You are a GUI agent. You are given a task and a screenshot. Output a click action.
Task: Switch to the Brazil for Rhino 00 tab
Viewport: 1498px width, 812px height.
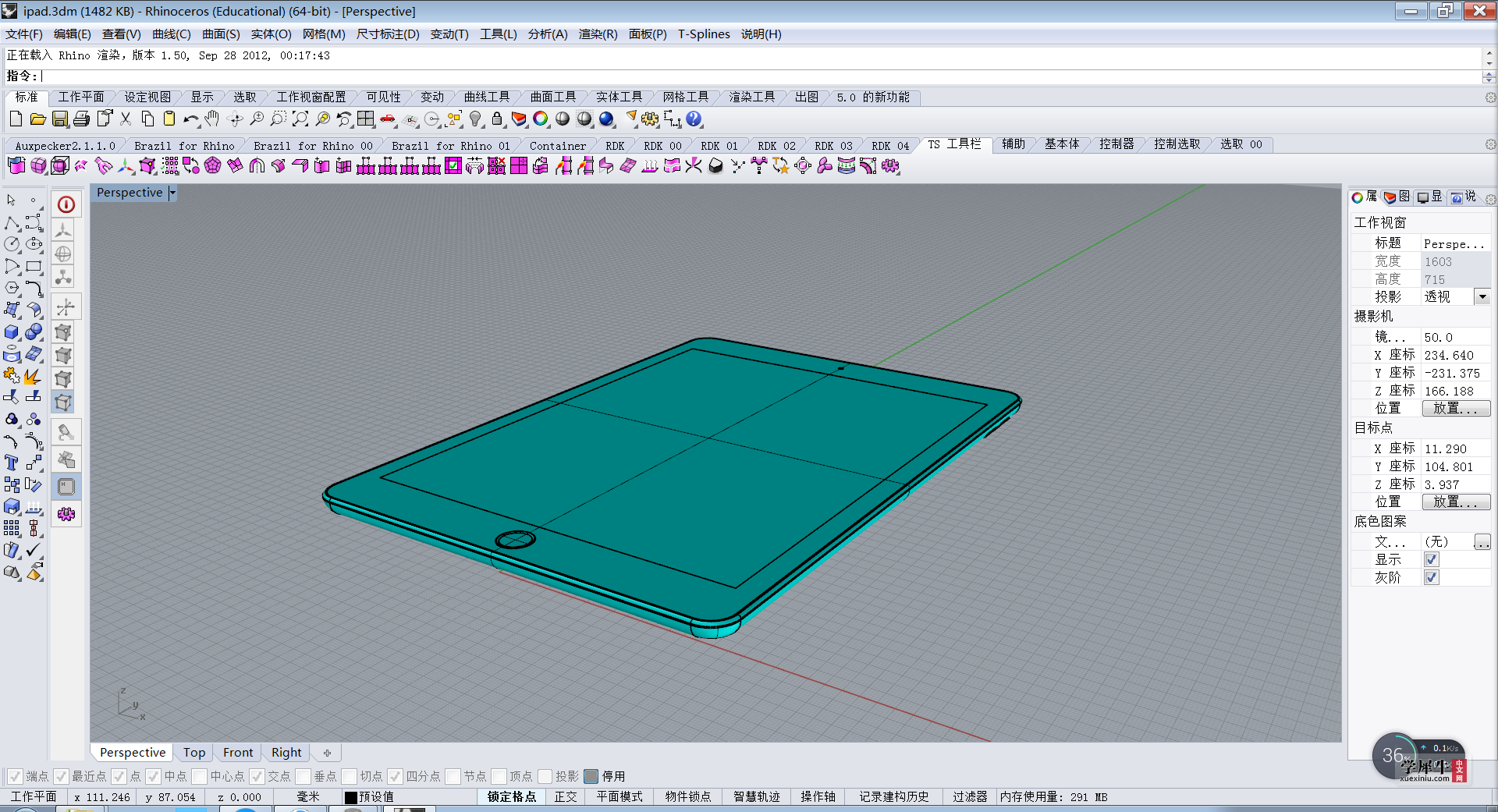click(313, 145)
